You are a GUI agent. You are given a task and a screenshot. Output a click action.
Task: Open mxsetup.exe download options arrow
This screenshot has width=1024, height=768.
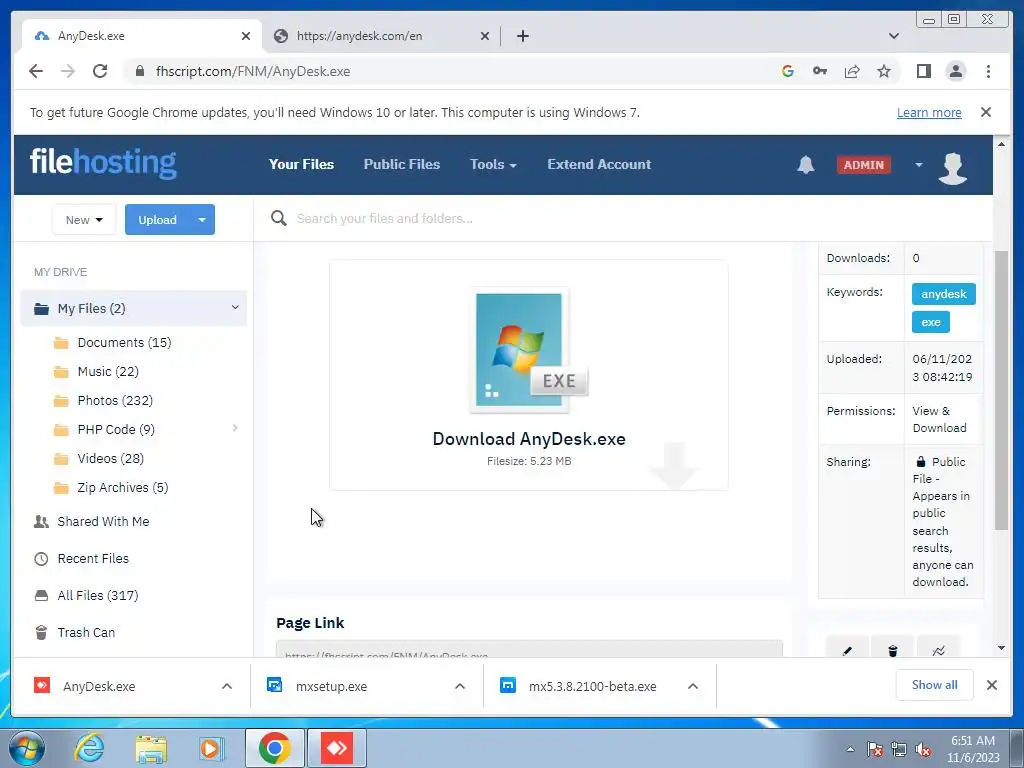(460, 686)
